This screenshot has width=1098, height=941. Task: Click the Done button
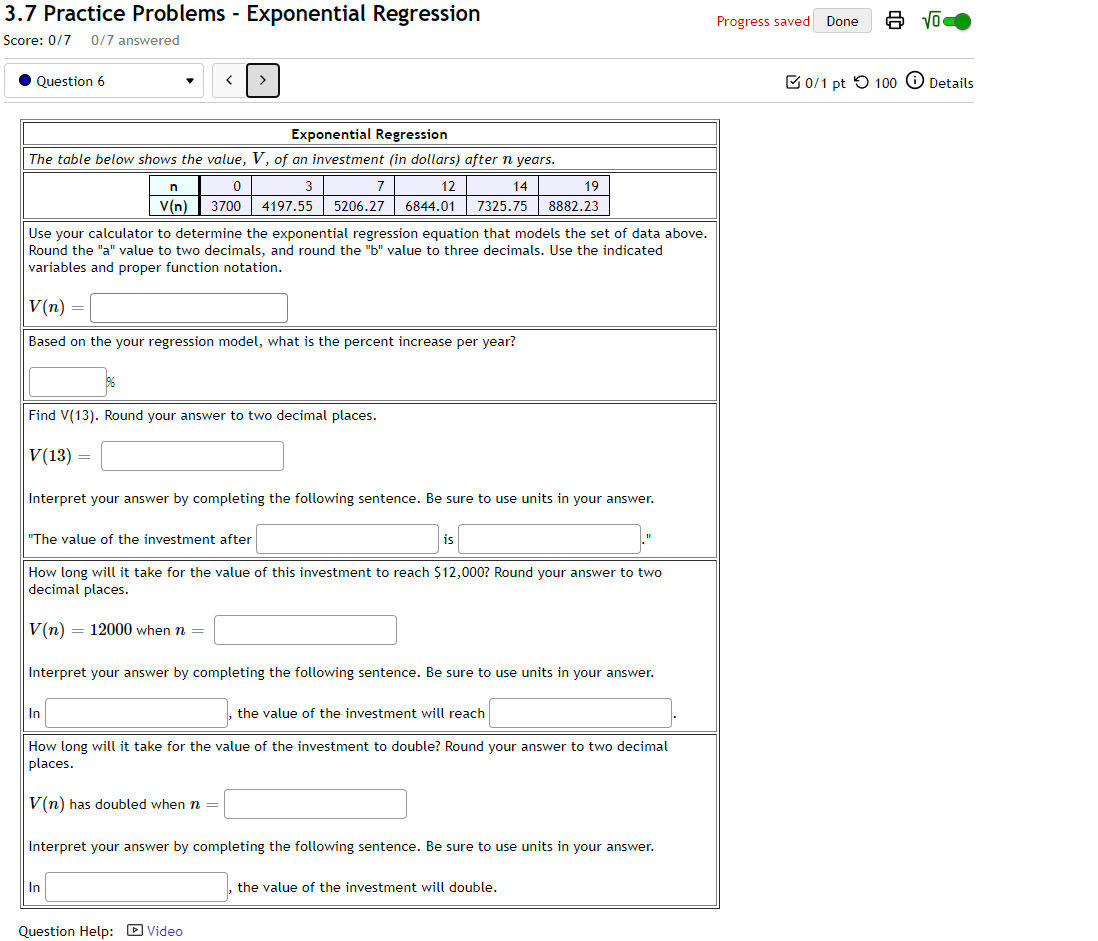(x=841, y=20)
